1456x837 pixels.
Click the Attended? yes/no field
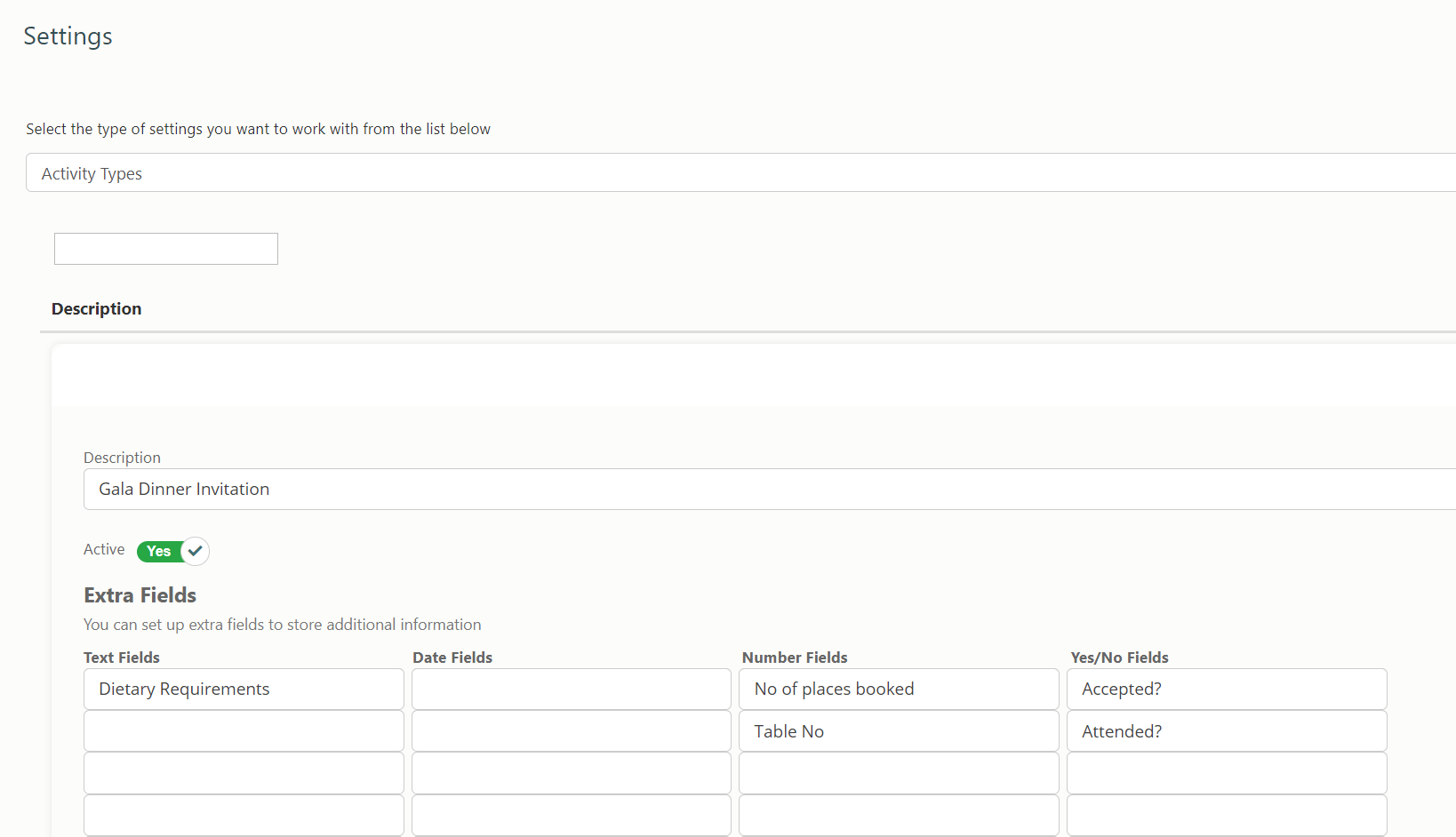coord(1227,731)
